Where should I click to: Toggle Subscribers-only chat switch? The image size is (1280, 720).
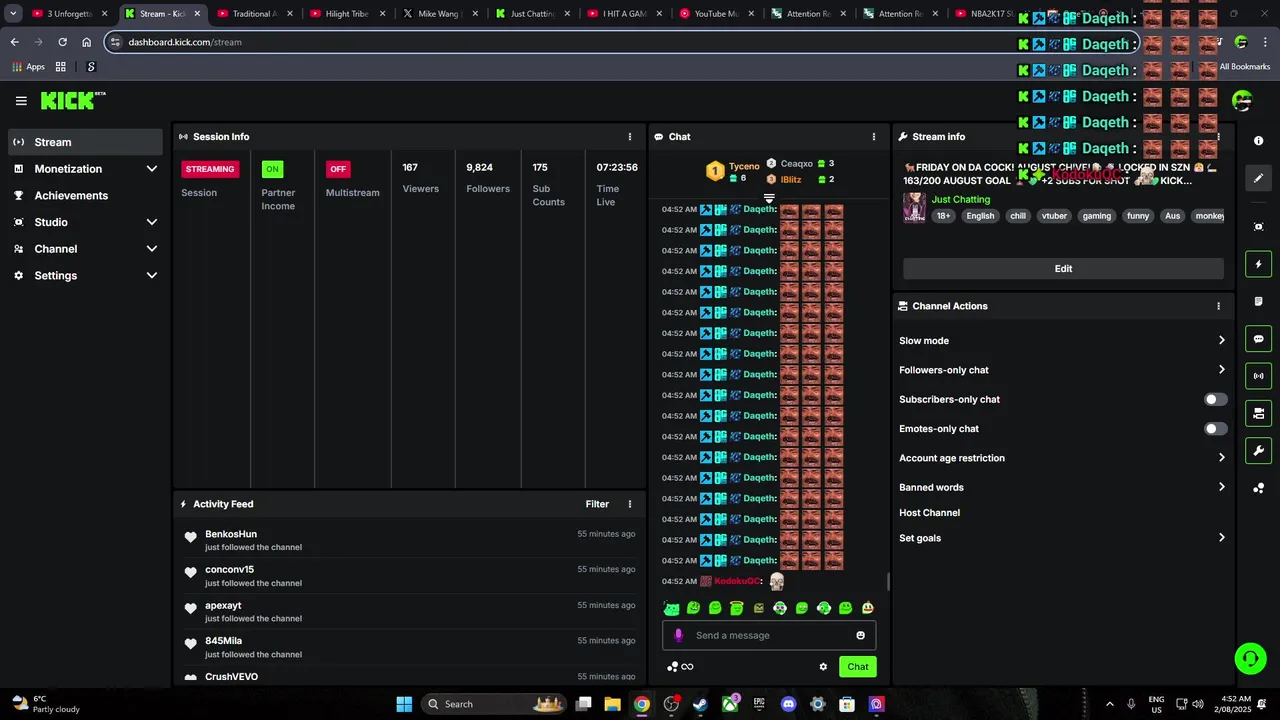click(1215, 399)
